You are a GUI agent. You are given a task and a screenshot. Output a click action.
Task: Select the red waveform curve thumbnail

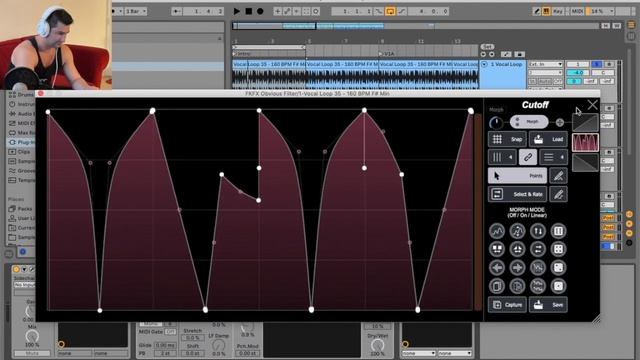pyautogui.click(x=585, y=143)
